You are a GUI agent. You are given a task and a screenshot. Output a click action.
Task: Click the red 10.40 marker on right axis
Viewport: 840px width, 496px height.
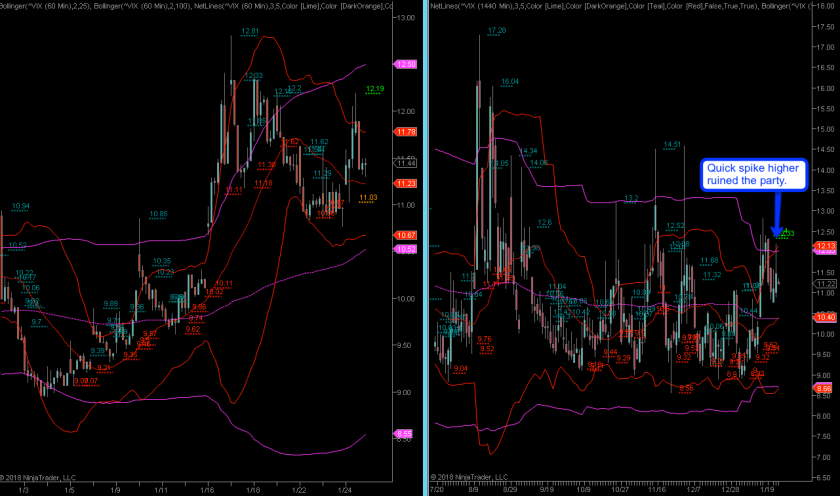(x=824, y=317)
